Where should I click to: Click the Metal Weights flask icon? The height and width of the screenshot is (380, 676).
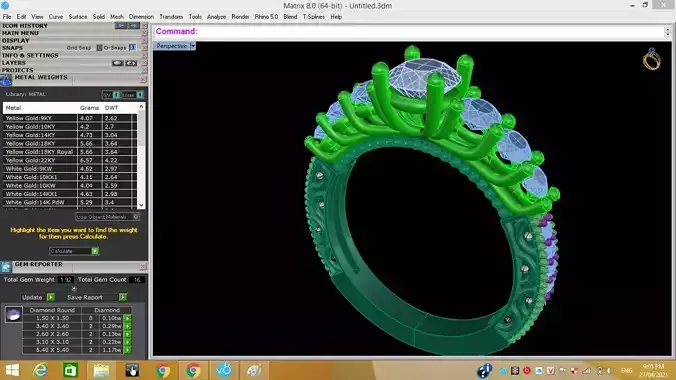pyautogui.click(x=6, y=80)
